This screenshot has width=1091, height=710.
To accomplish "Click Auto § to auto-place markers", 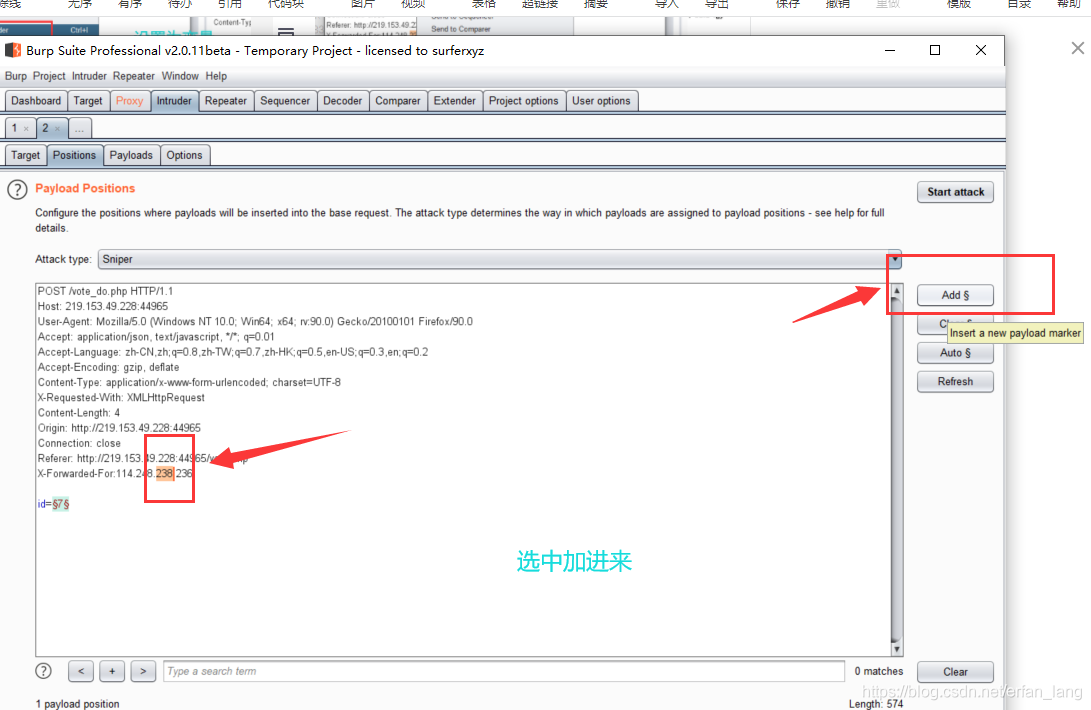I will (x=955, y=353).
